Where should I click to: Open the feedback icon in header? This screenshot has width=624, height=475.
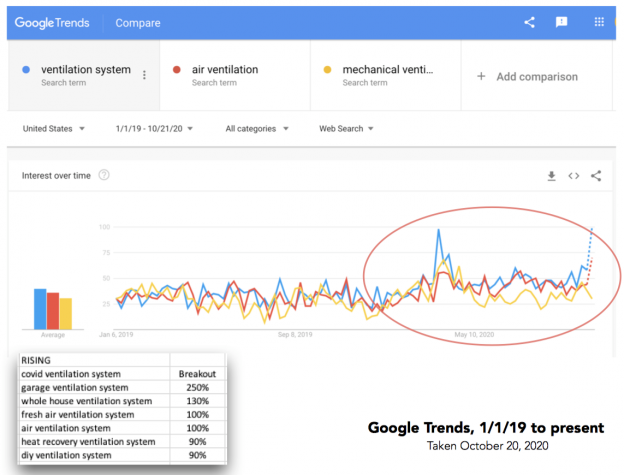click(x=562, y=22)
